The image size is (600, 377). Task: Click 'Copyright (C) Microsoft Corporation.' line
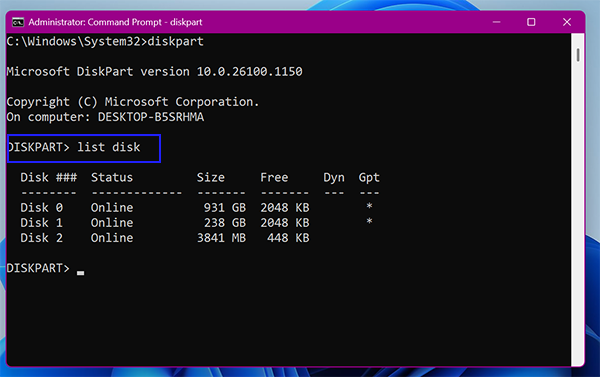coord(133,102)
